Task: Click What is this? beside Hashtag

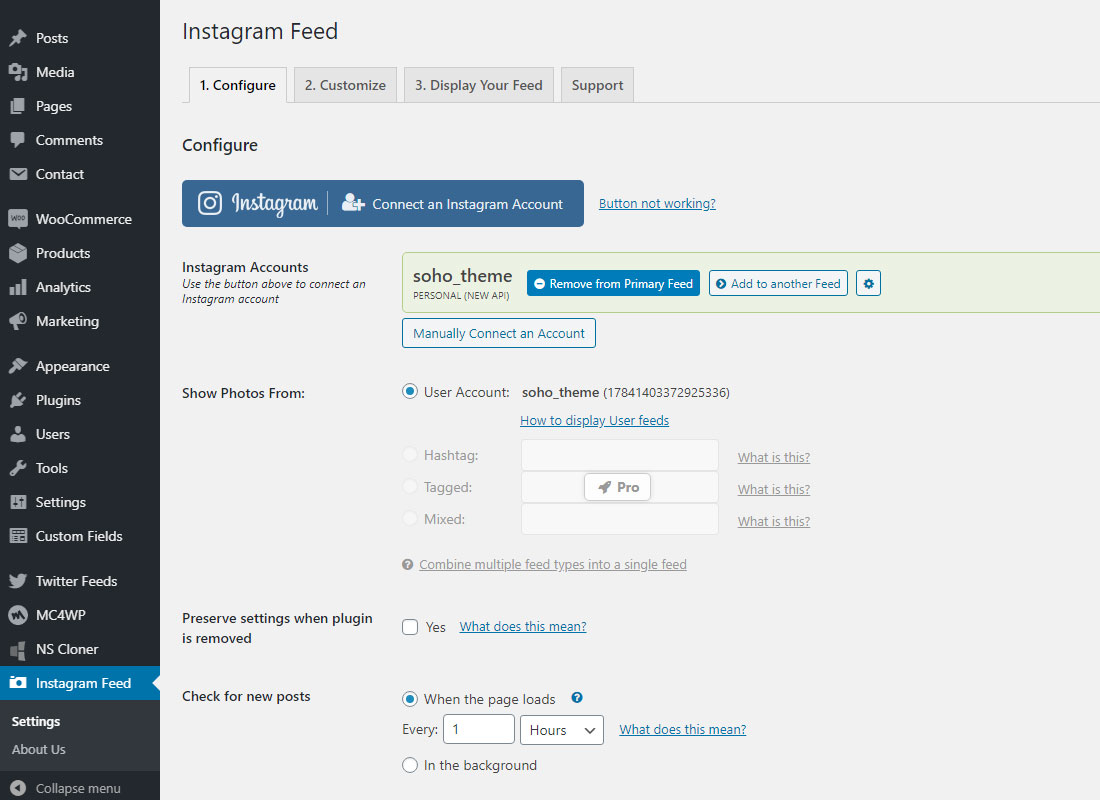Action: pyautogui.click(x=774, y=458)
